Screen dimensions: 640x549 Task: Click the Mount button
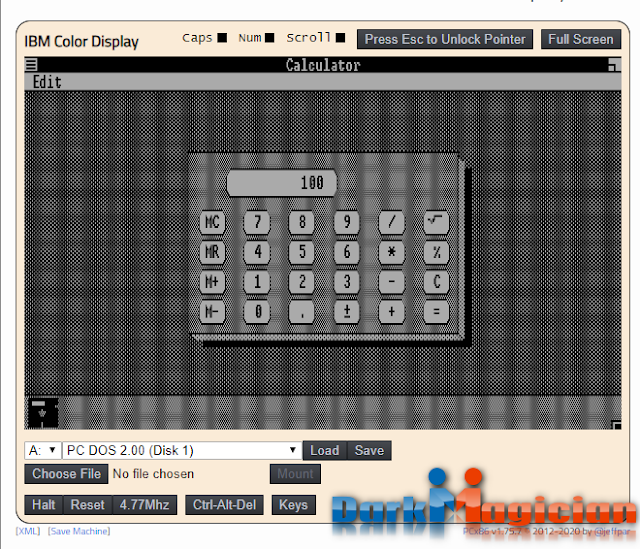pos(295,474)
